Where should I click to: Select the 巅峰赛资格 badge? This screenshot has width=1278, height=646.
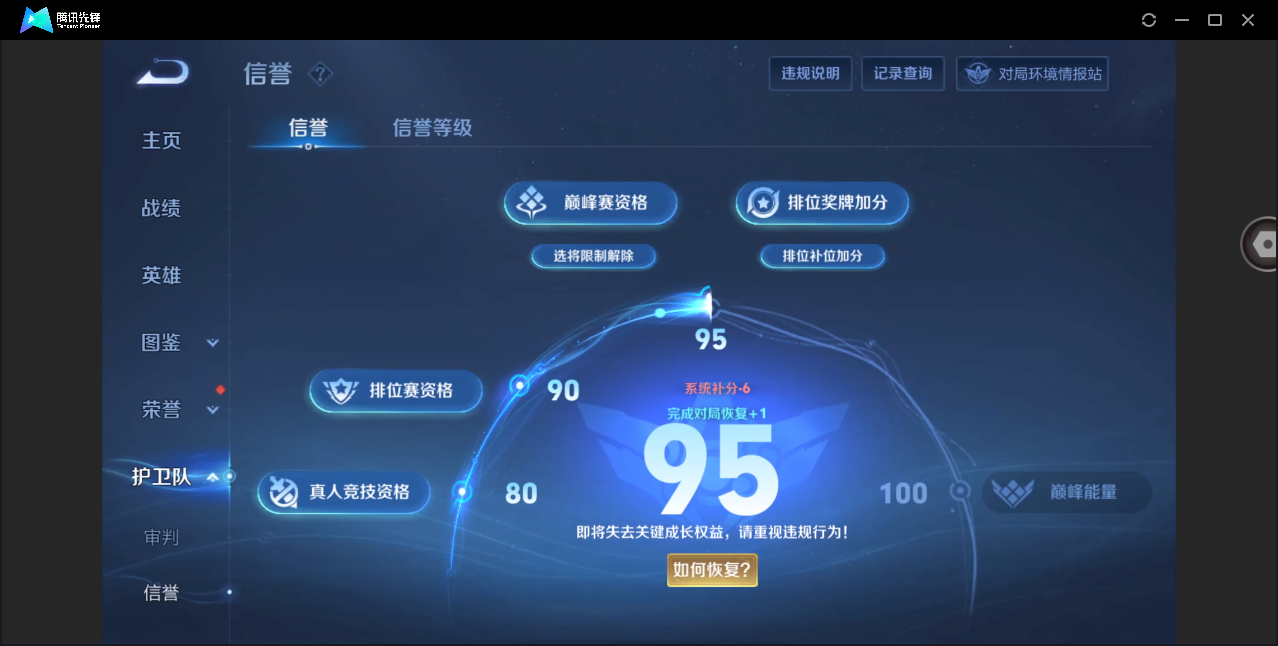tap(591, 203)
